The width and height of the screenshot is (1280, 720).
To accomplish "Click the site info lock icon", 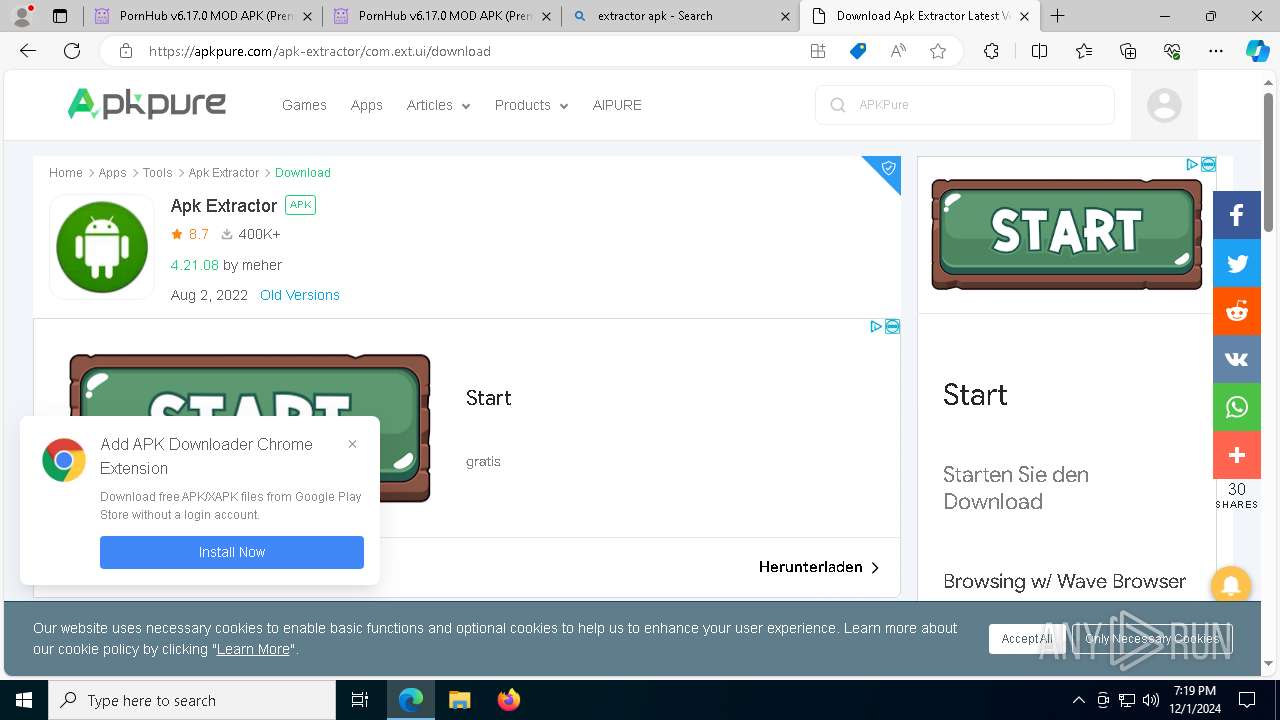I will (x=126, y=51).
